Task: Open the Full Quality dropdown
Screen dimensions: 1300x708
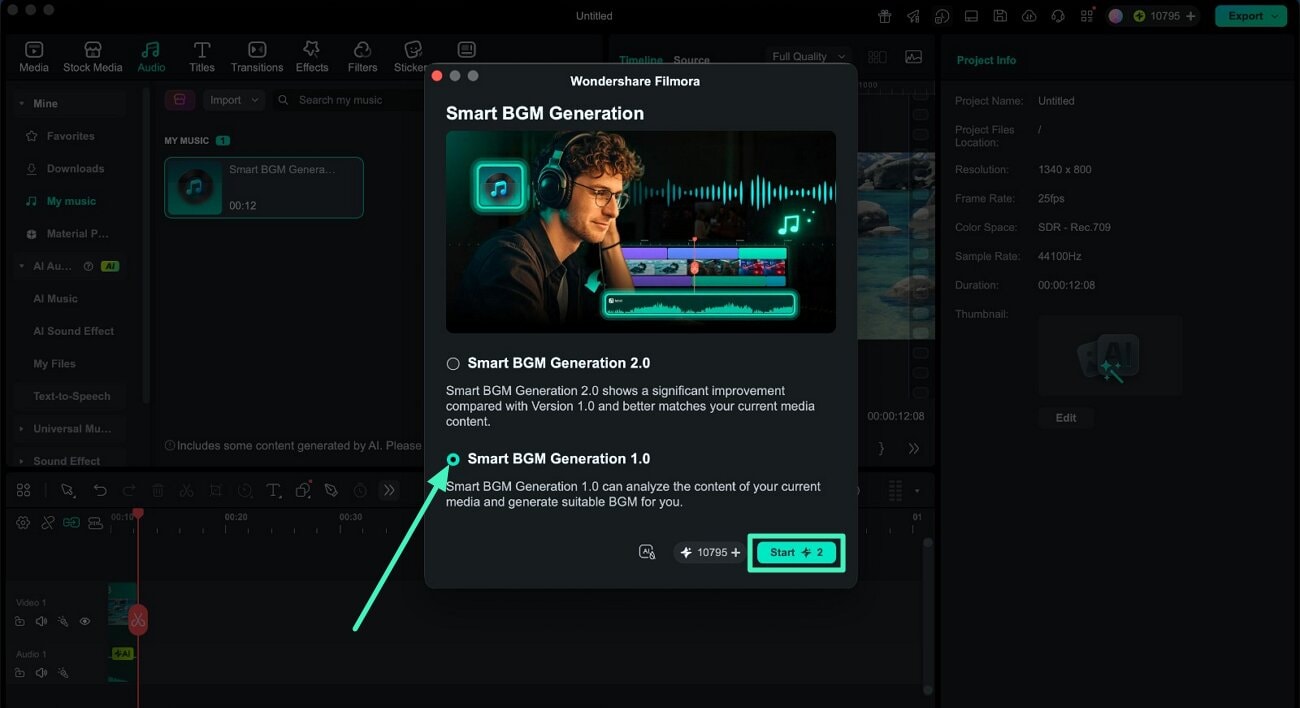Action: click(808, 57)
